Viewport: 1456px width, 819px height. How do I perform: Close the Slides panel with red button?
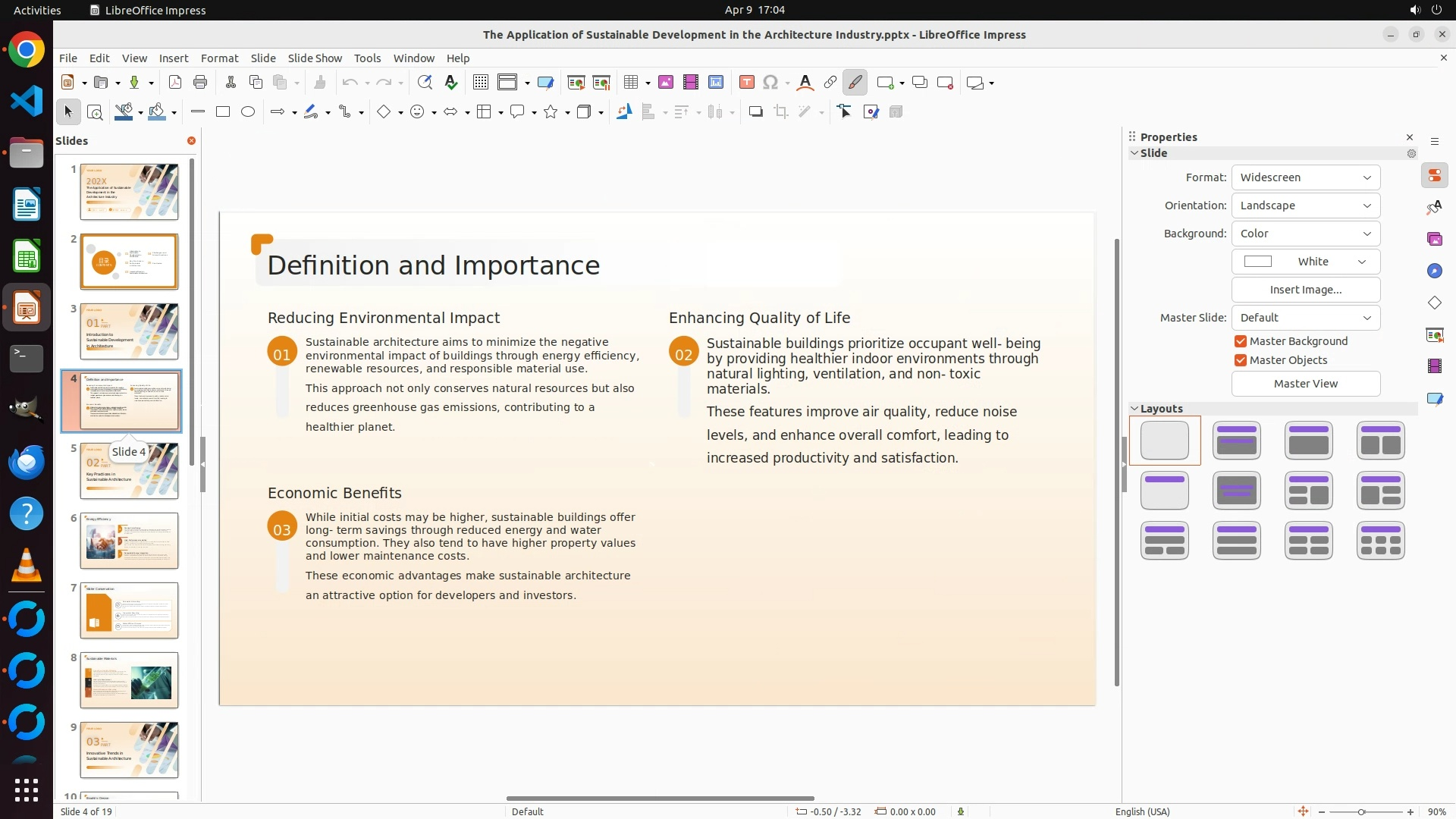(191, 141)
